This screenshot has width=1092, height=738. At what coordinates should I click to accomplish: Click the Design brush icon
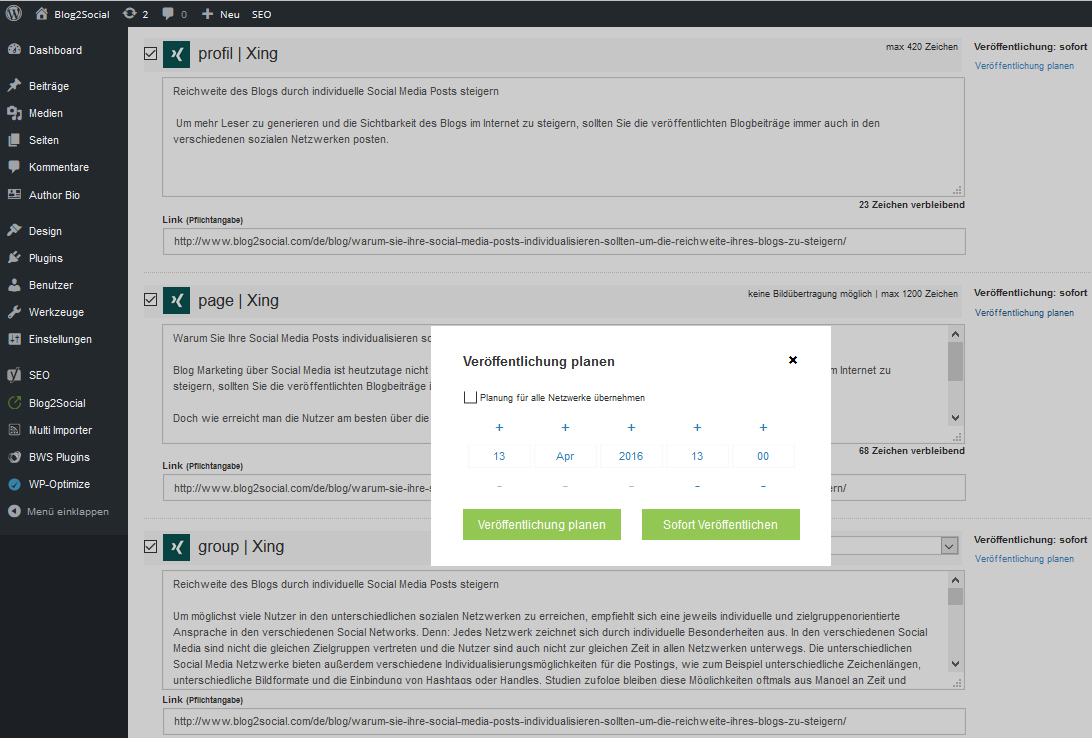click(x=14, y=230)
